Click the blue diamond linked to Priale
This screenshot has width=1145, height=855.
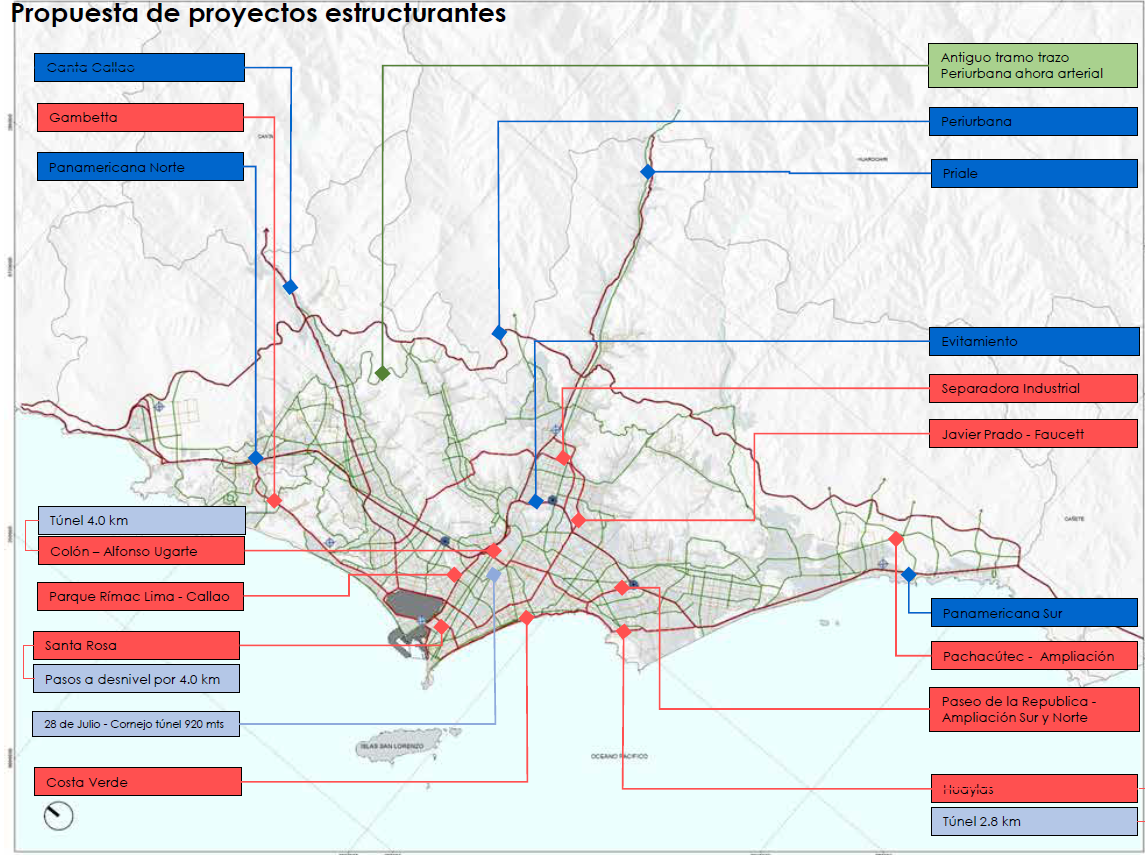click(647, 172)
